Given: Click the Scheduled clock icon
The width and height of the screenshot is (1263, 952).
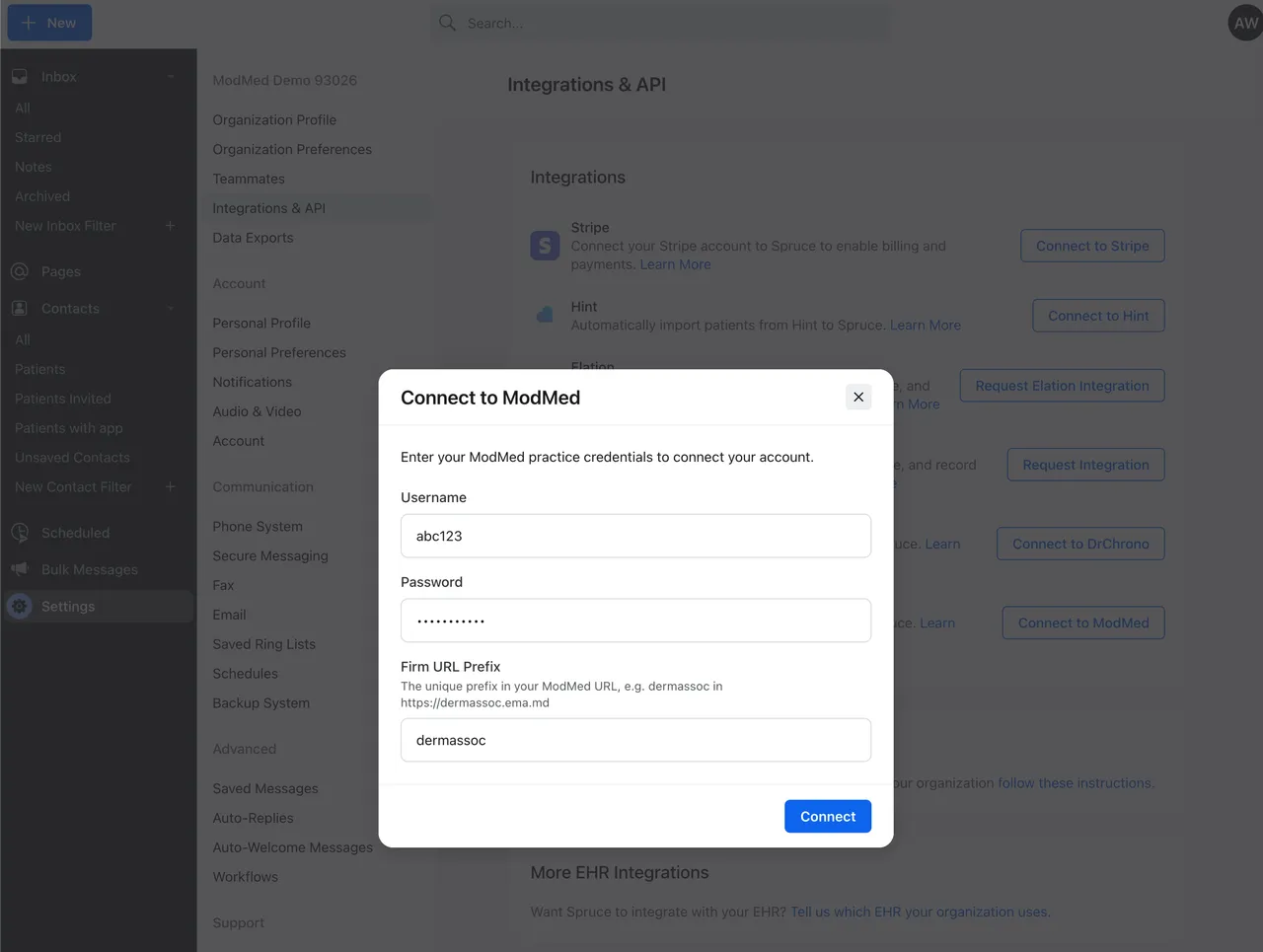Looking at the screenshot, I should coord(20,533).
